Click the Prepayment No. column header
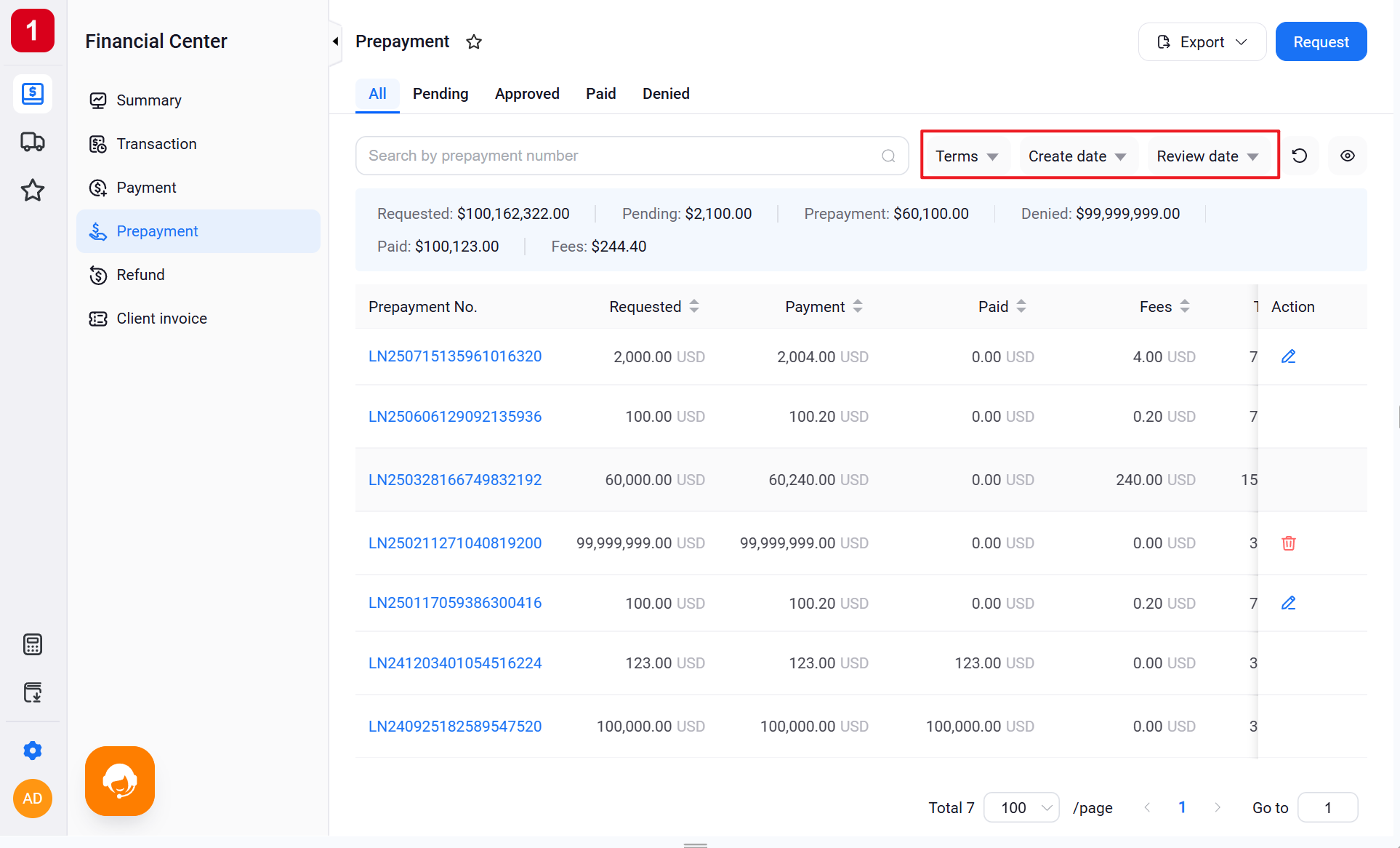Screen dimensions: 1400x848 [x=422, y=307]
